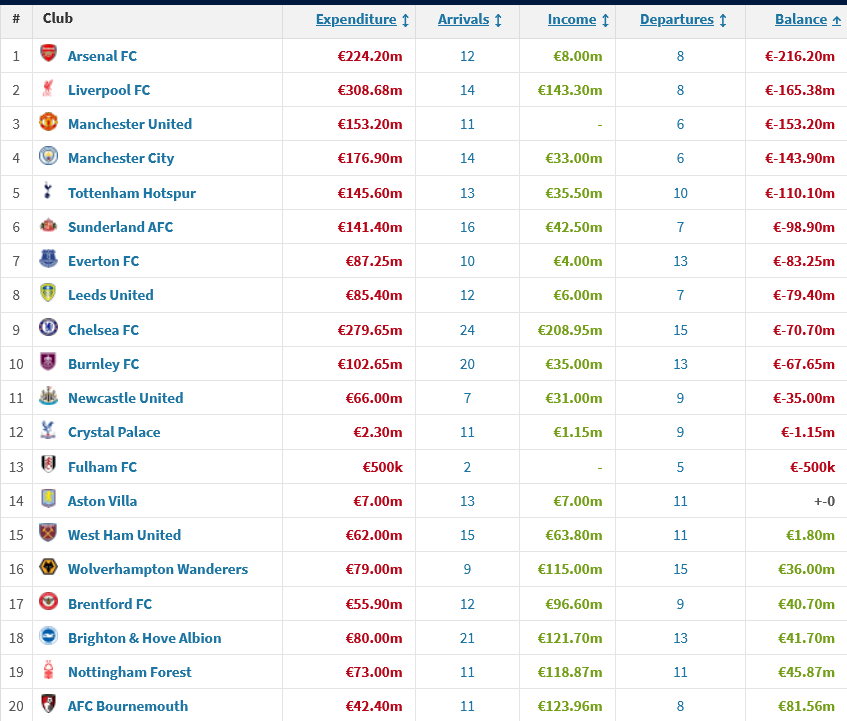Click the Fulham FC club crest

(48, 464)
